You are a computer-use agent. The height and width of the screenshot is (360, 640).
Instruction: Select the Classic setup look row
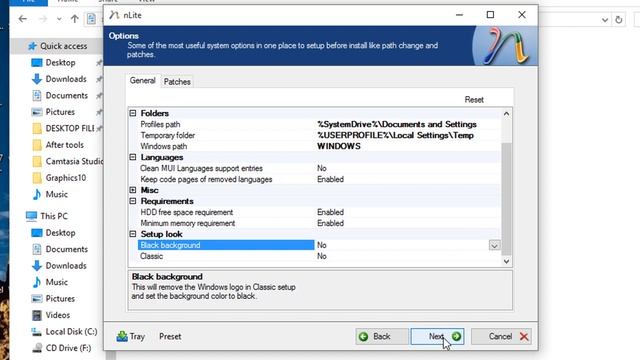click(319, 256)
